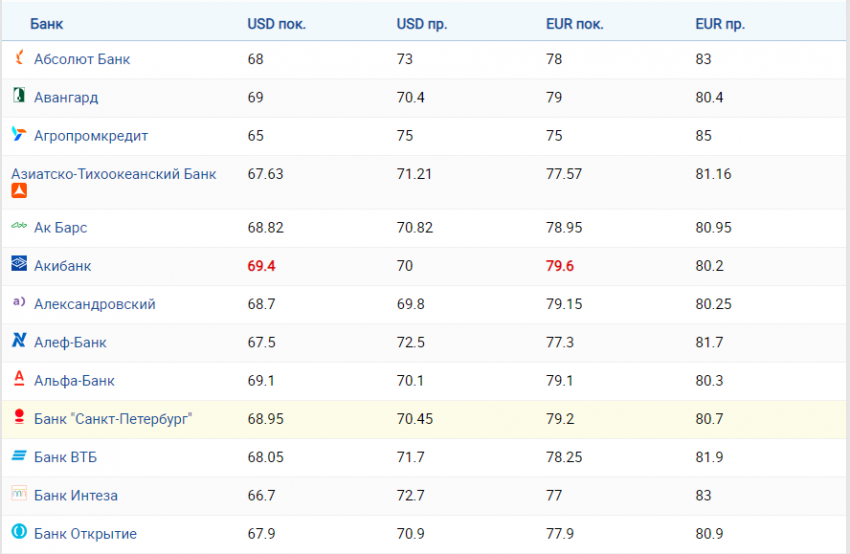
Task: Select Алеф-Банк USD sell 72.5
Action: (410, 343)
